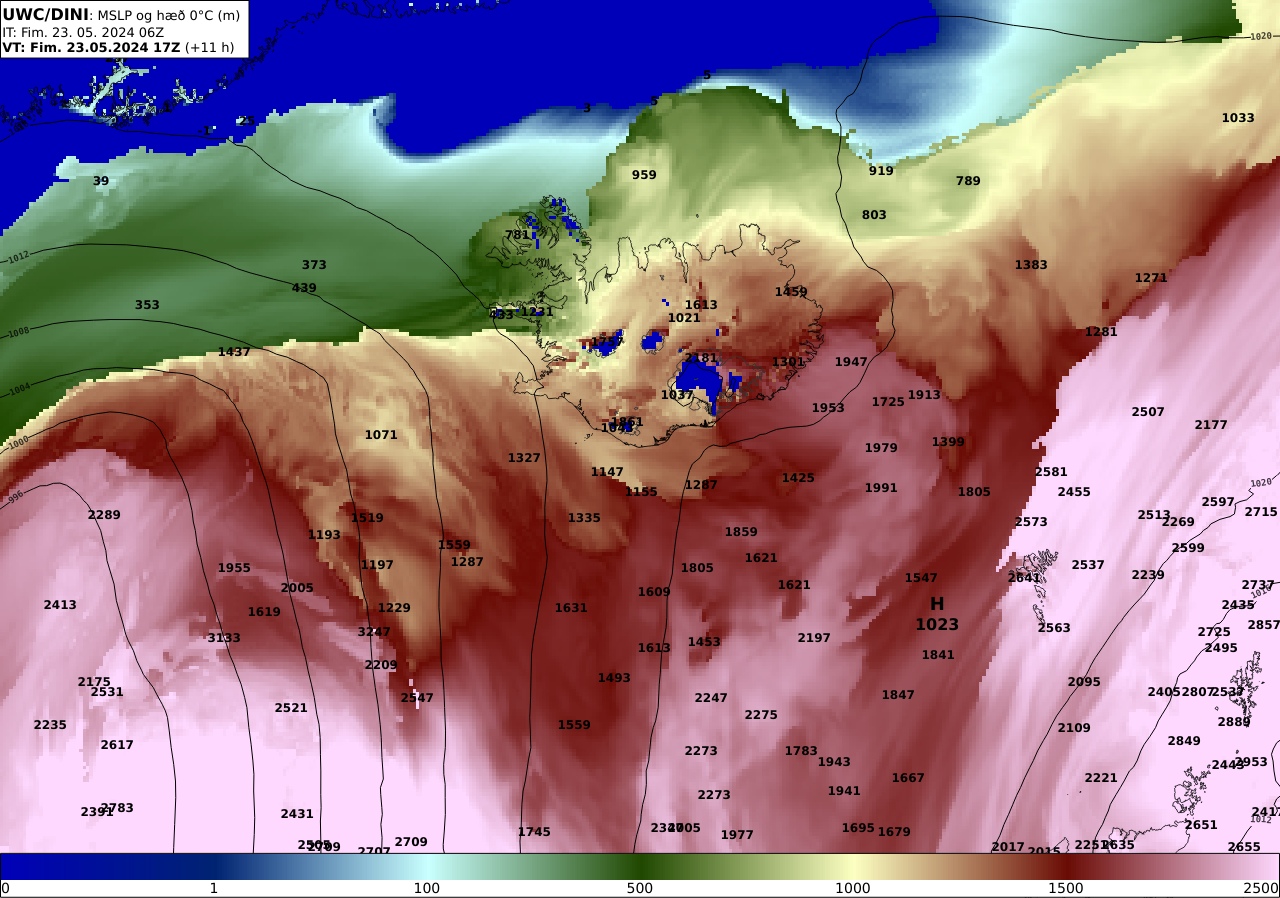Viewport: 1280px width, 898px height.
Task: Click the 353 height label
Action: 147,305
